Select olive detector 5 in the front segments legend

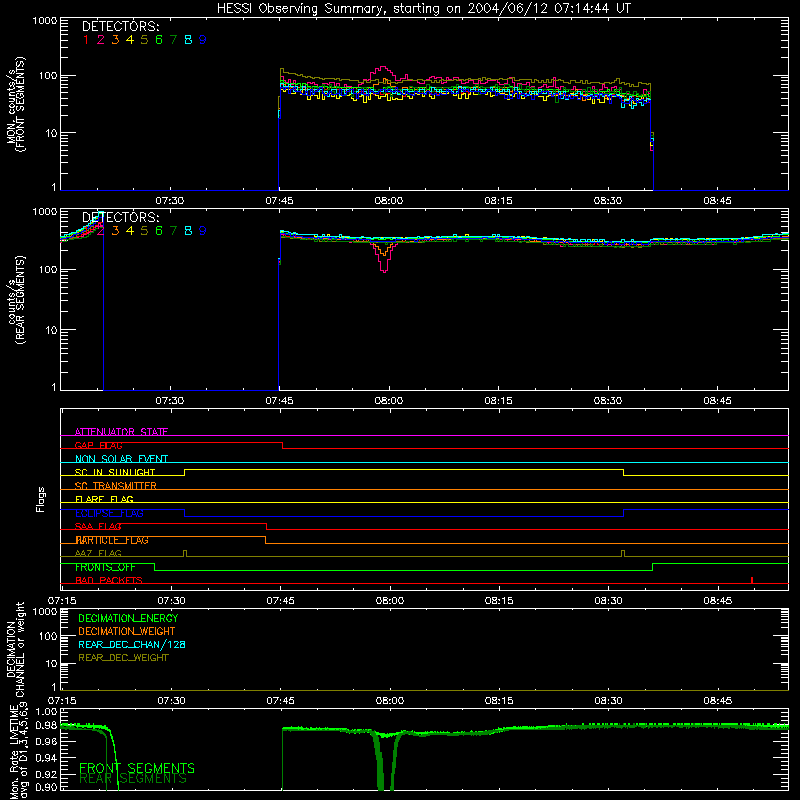tap(144, 40)
